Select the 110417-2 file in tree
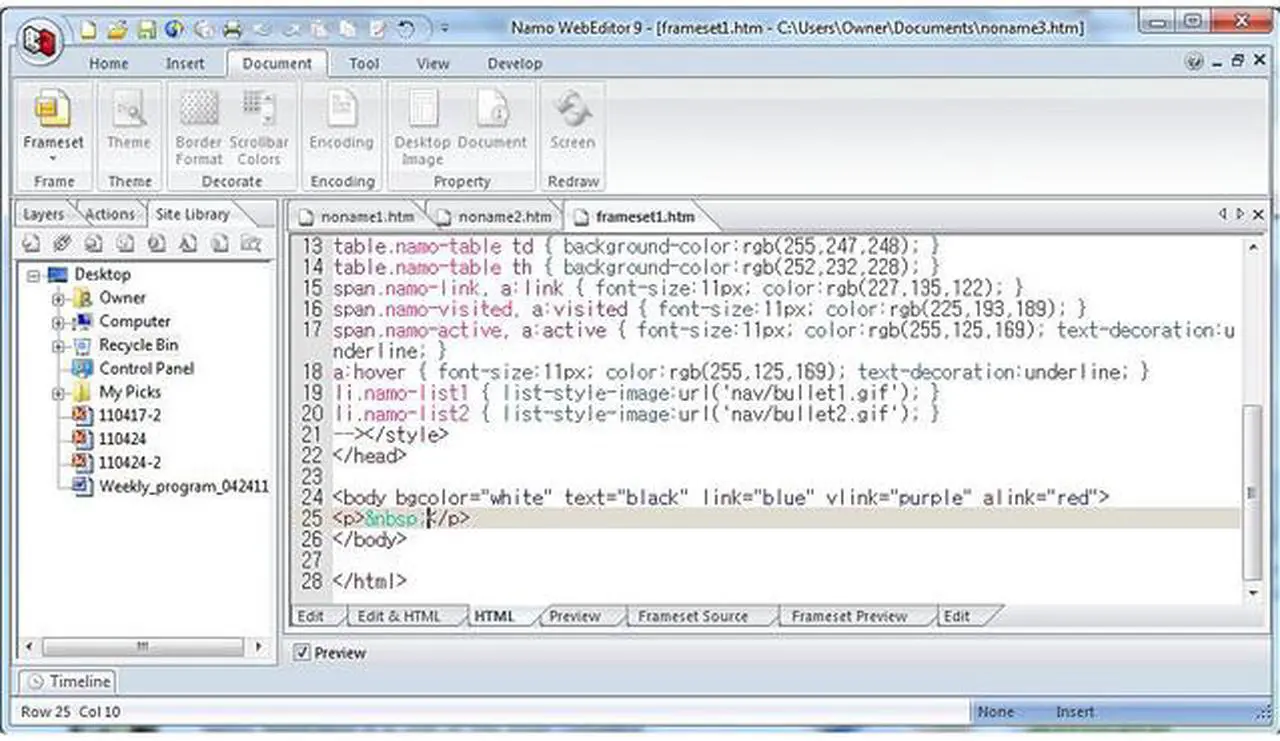1280x741 pixels. coord(130,415)
